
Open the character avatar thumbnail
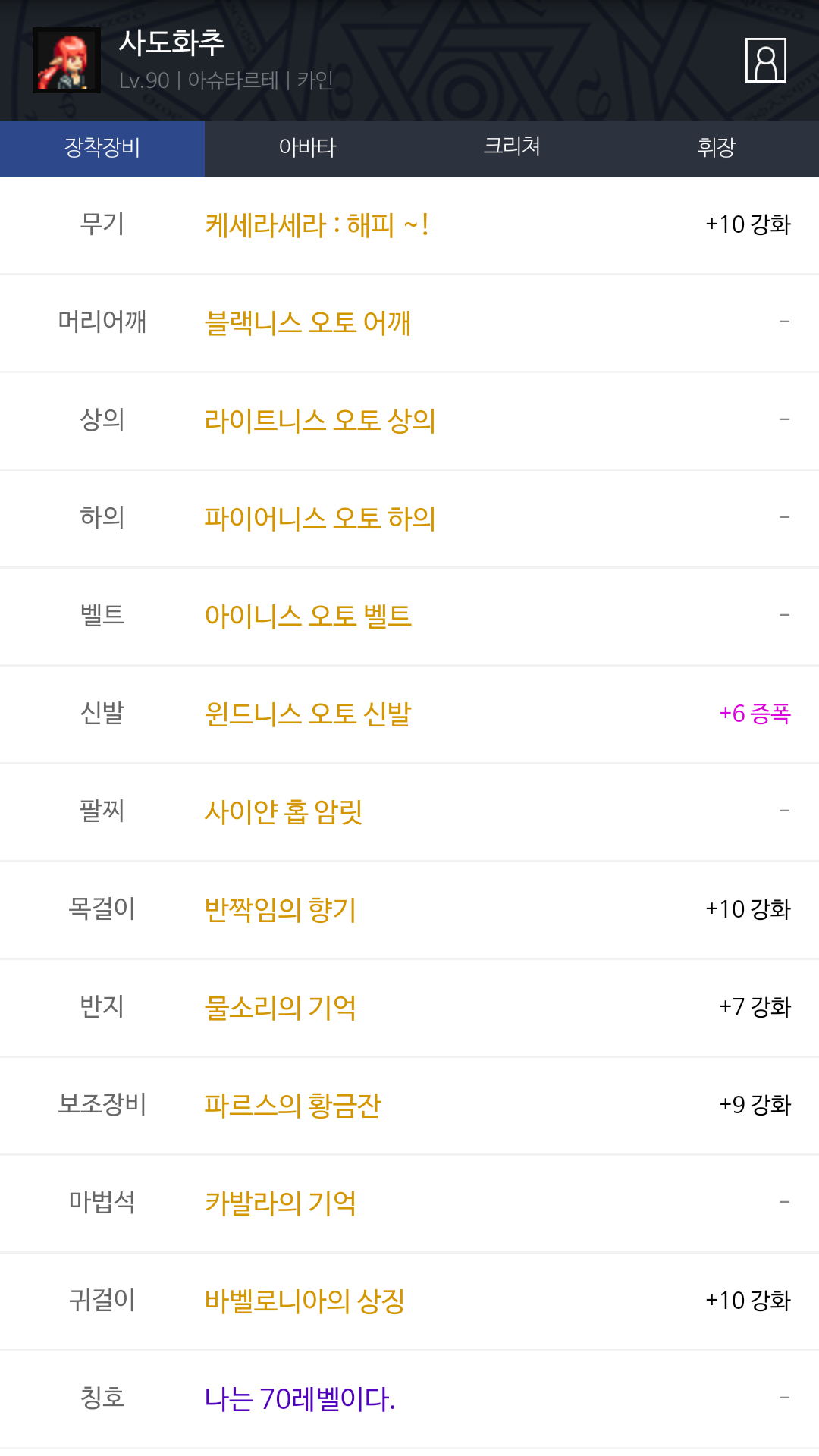pyautogui.click(x=67, y=61)
